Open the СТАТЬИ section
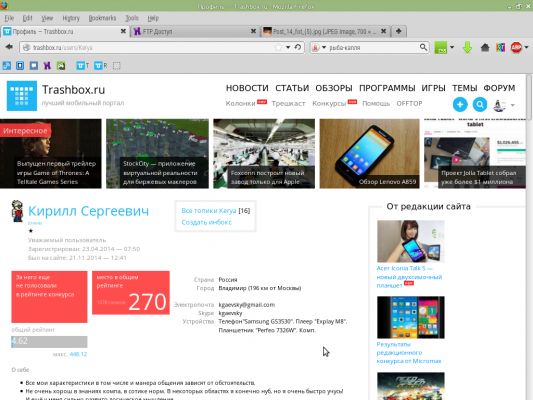Viewport: 533px width, 400px height. point(292,88)
